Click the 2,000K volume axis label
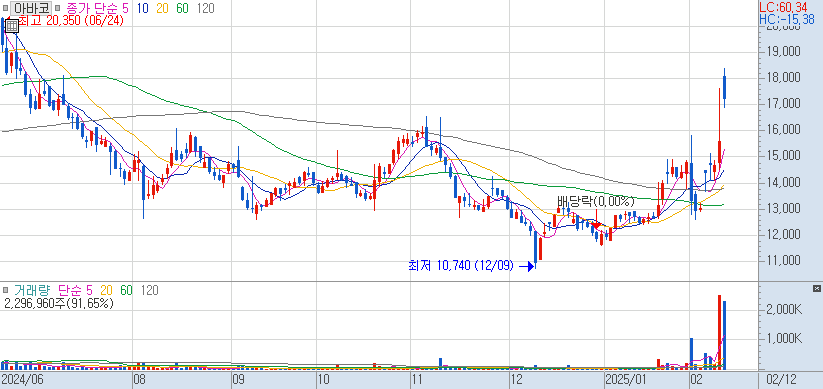Screen dimensions: 823x389 [x=783, y=310]
